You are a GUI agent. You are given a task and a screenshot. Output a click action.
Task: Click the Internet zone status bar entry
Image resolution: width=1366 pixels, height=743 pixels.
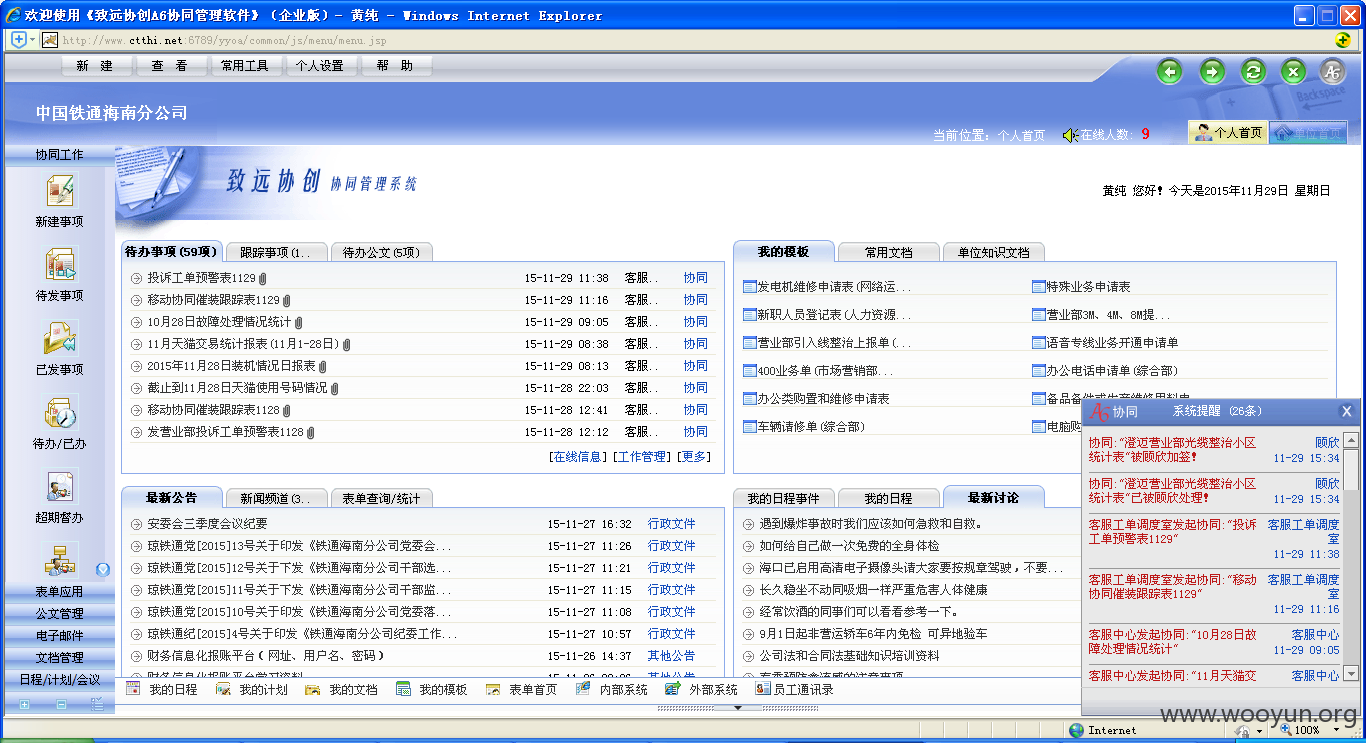tap(1102, 730)
